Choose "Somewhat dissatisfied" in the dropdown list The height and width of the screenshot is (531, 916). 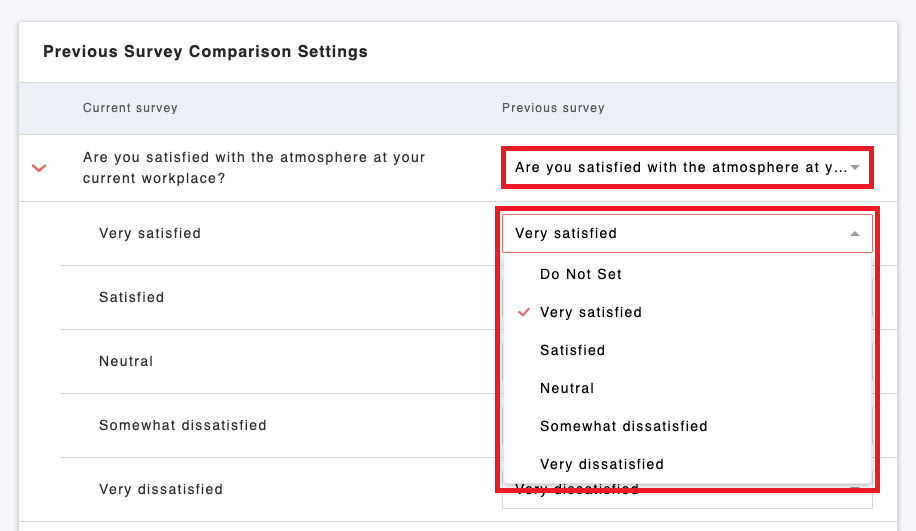(624, 426)
